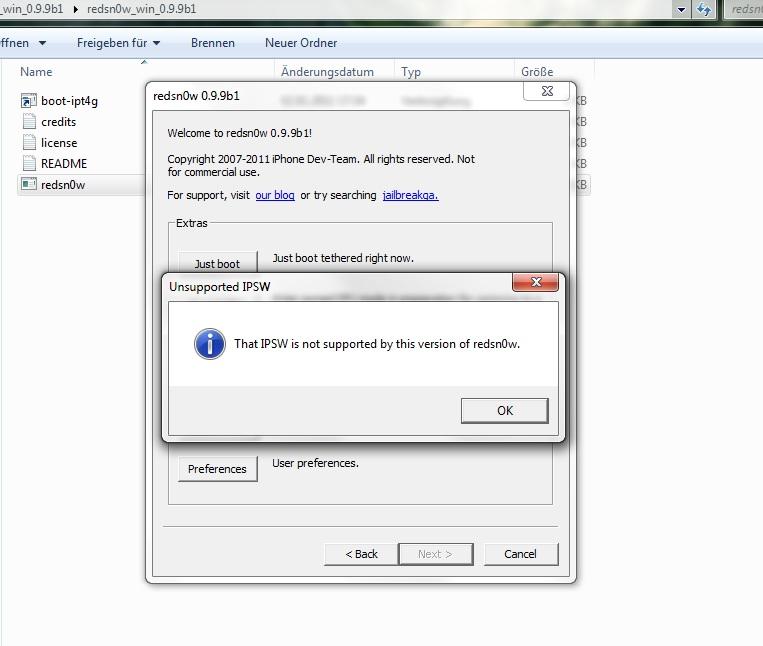This screenshot has width=763, height=646.
Task: Click the boot-ipt4g file name
Action: tap(70, 101)
